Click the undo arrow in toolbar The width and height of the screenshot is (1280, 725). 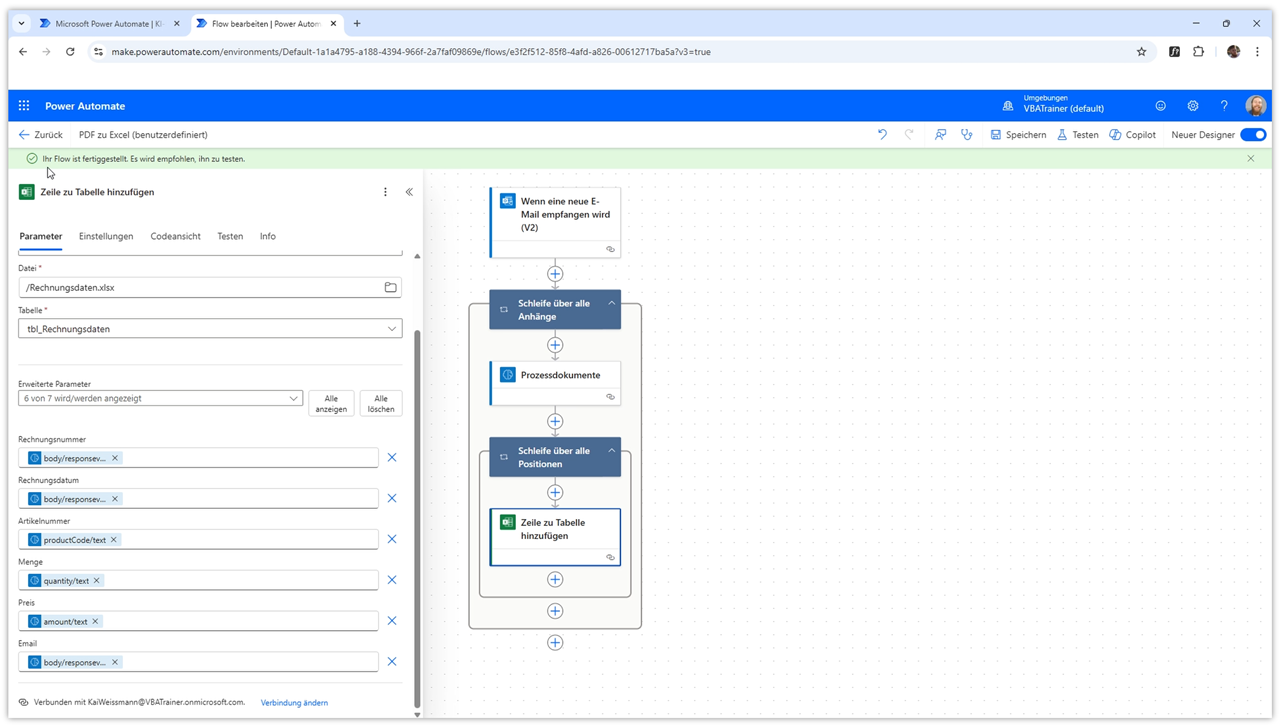[x=882, y=134]
